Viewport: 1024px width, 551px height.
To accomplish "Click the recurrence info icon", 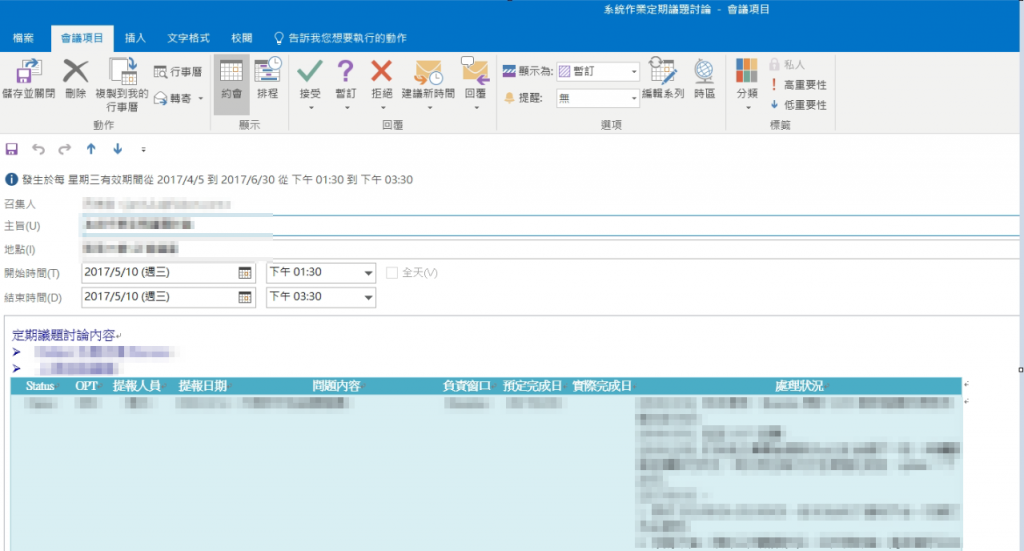I will coord(11,179).
